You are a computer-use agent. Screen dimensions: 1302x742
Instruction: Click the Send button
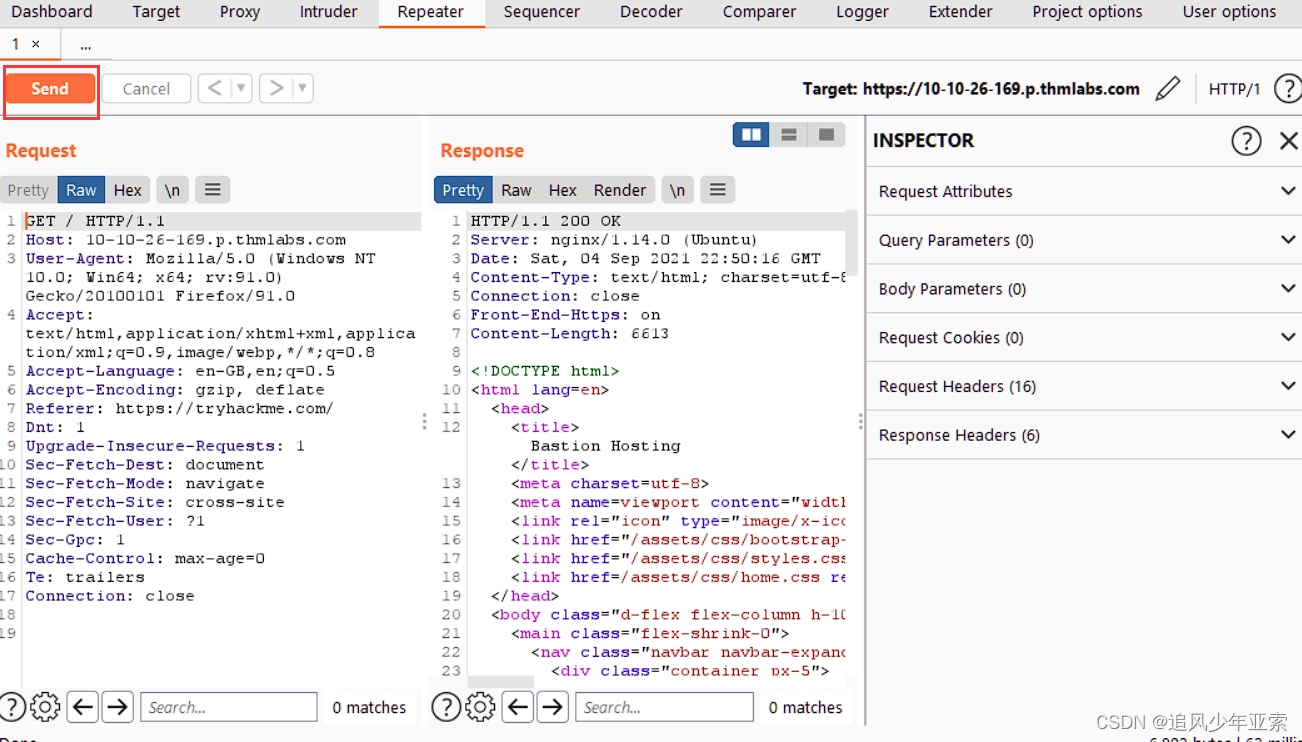pos(50,88)
